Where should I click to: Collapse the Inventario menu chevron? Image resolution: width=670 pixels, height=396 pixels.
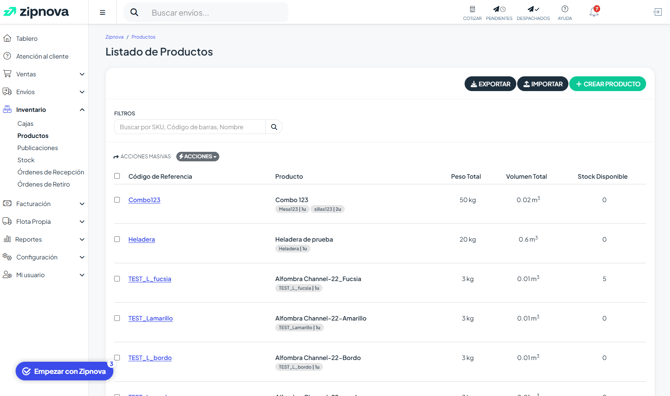[82, 110]
